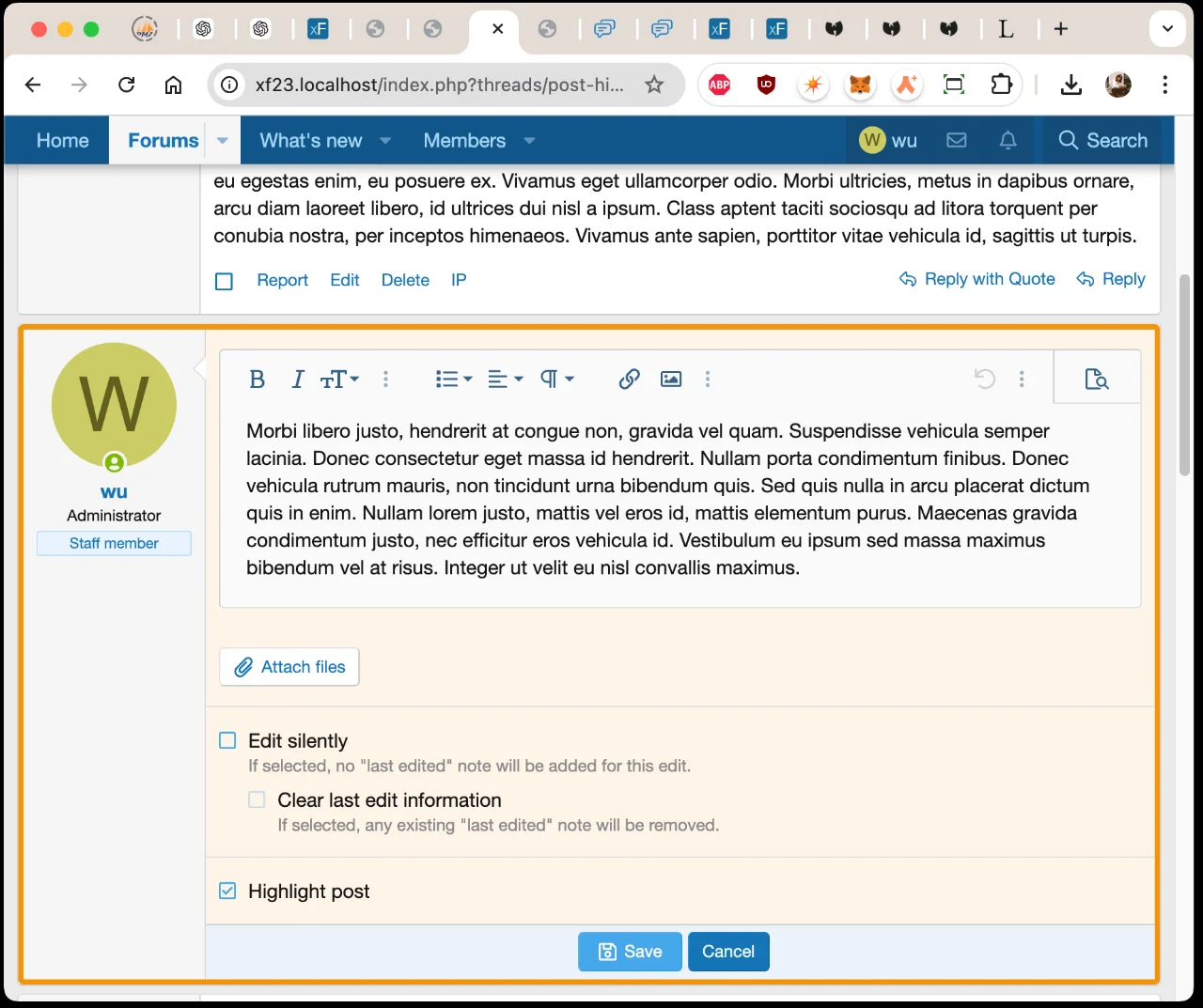Image resolution: width=1203 pixels, height=1008 pixels.
Task: Open the alerts bell icon
Action: pos(1008,141)
